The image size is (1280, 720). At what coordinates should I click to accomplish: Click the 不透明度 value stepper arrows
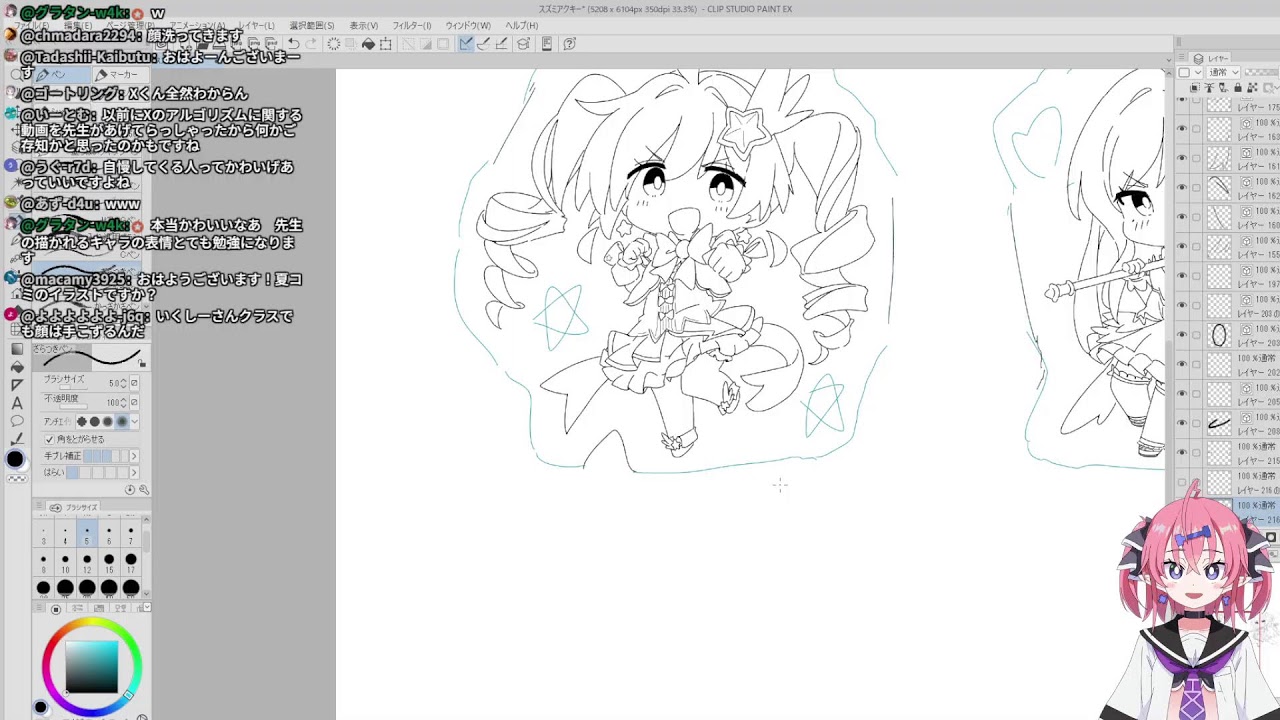coord(125,402)
